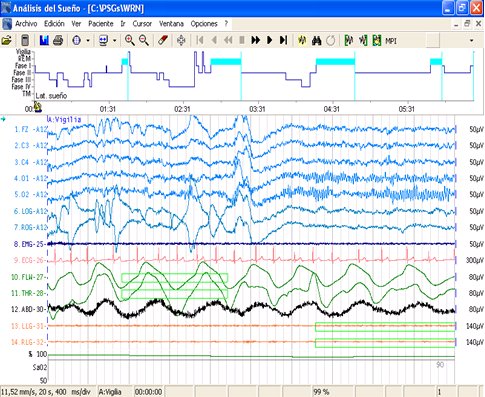
Task: Open the Ir menu
Action: pyautogui.click(x=123, y=24)
